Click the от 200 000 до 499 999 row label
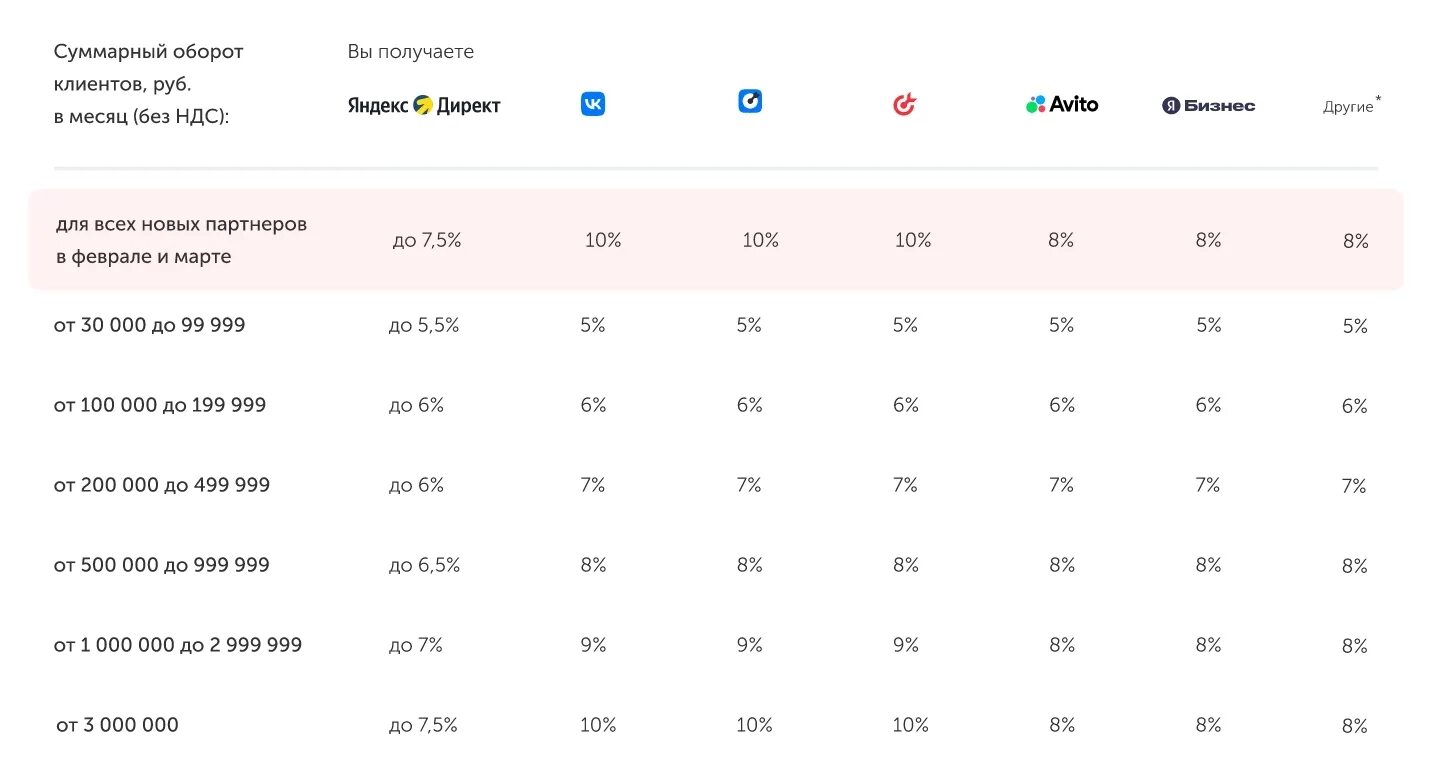Screen dimensions: 1434x775 tap(162, 485)
